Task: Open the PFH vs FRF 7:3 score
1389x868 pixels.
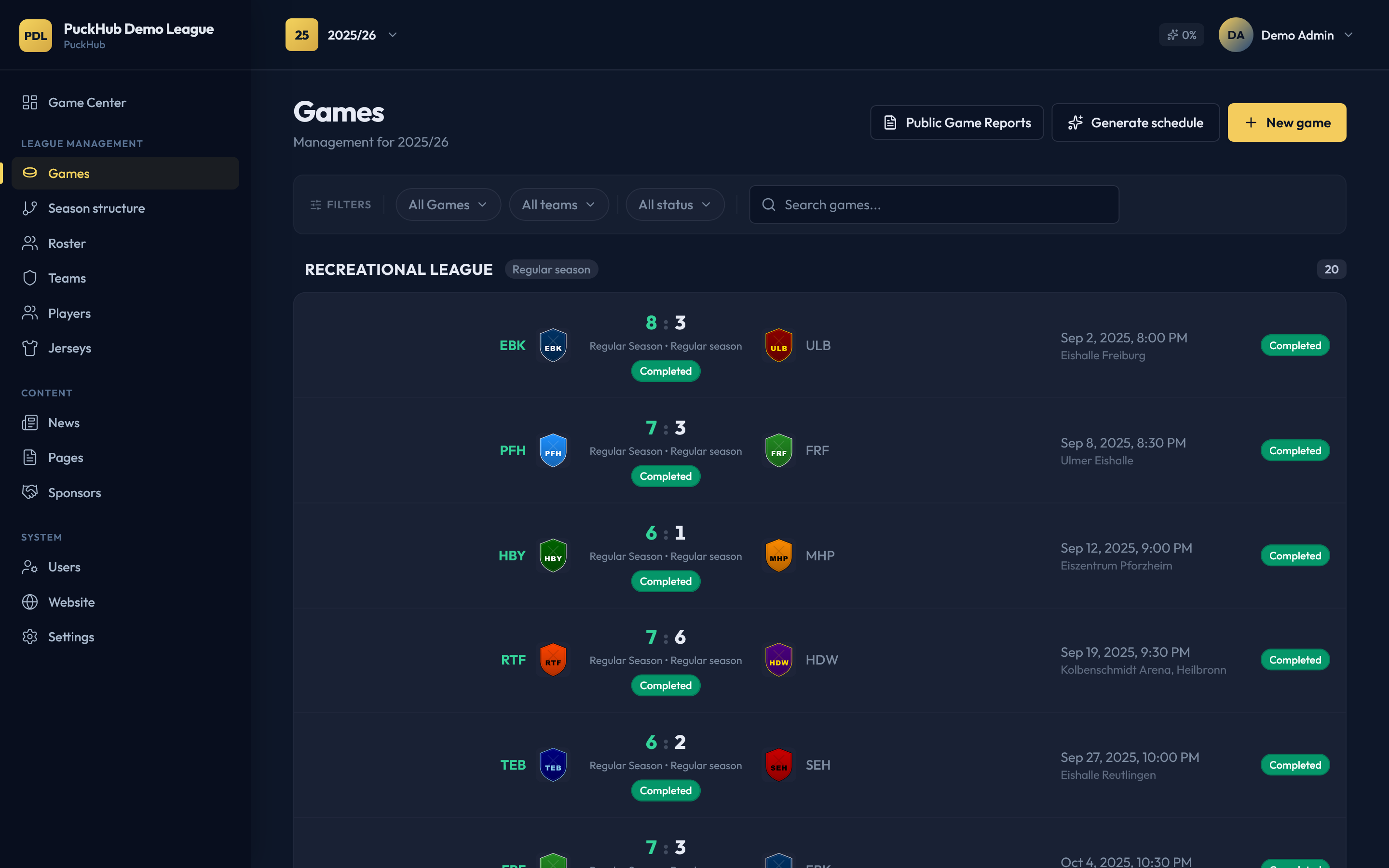Action: point(666,428)
